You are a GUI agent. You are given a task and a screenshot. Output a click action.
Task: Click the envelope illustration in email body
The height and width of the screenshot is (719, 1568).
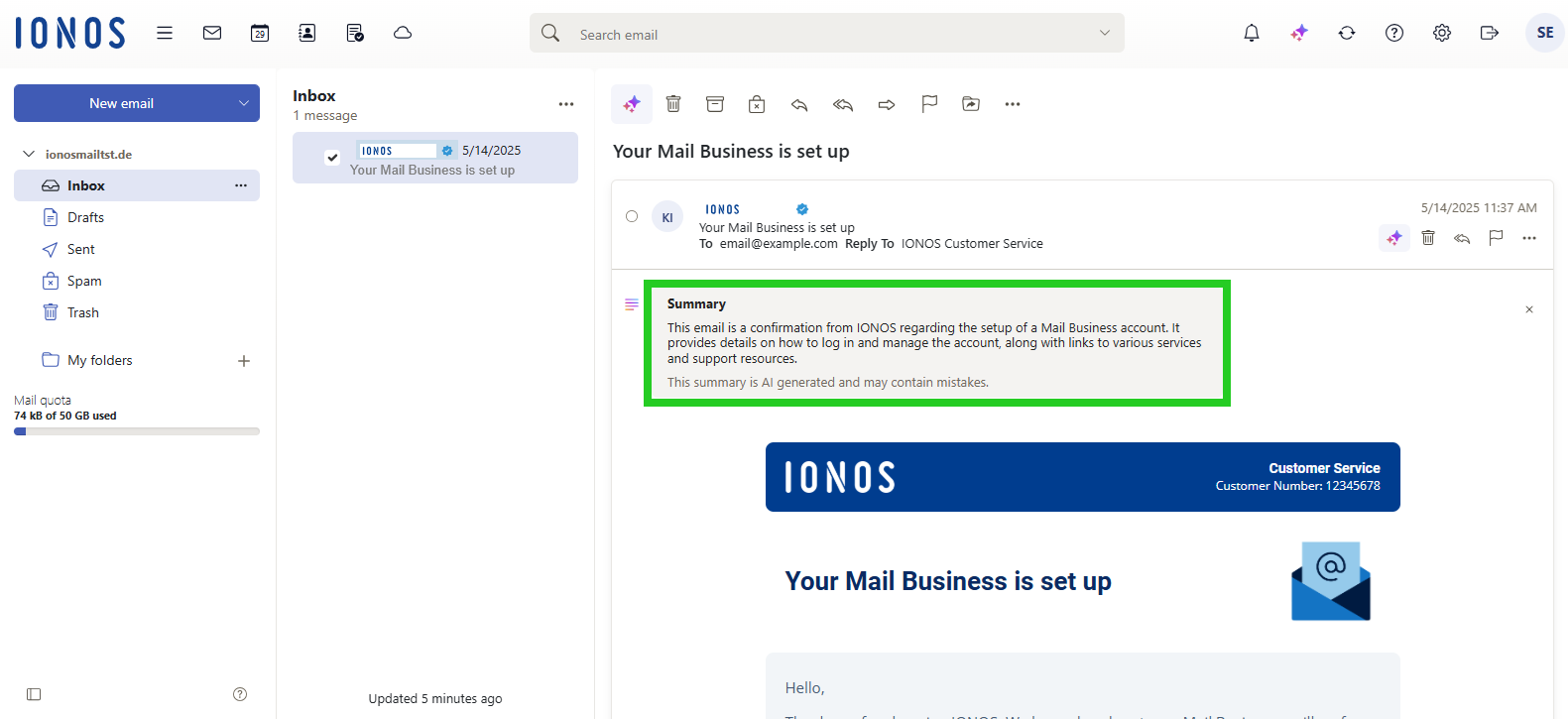[x=1331, y=581]
